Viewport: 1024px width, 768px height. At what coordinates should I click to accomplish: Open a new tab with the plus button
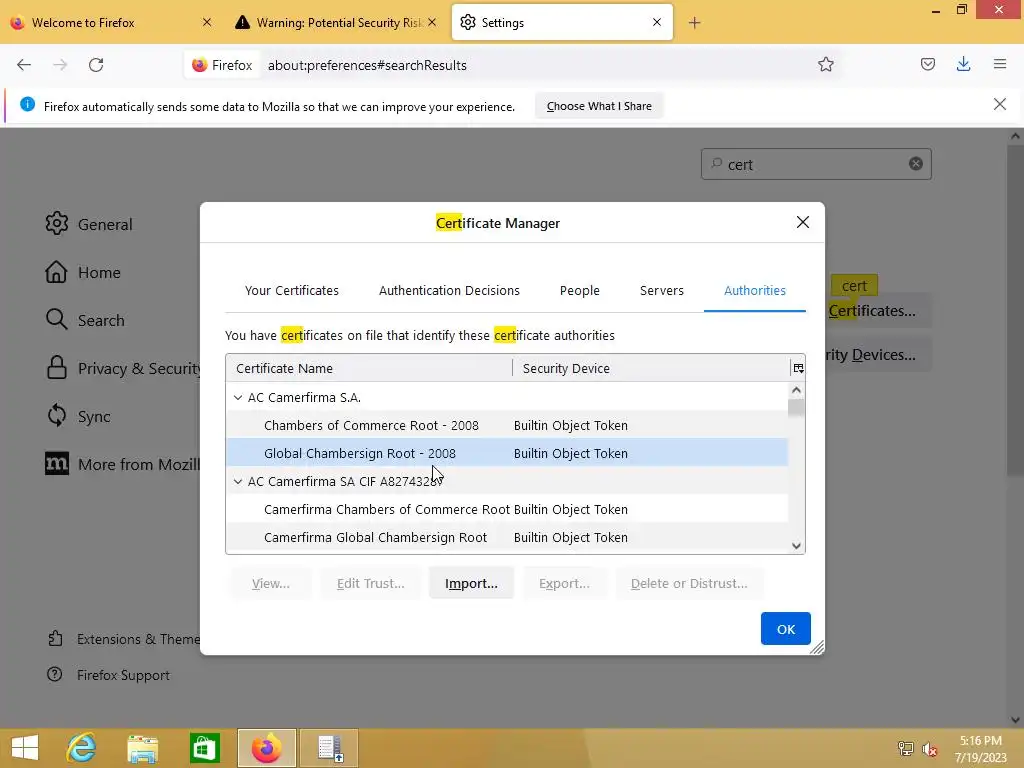(x=694, y=23)
